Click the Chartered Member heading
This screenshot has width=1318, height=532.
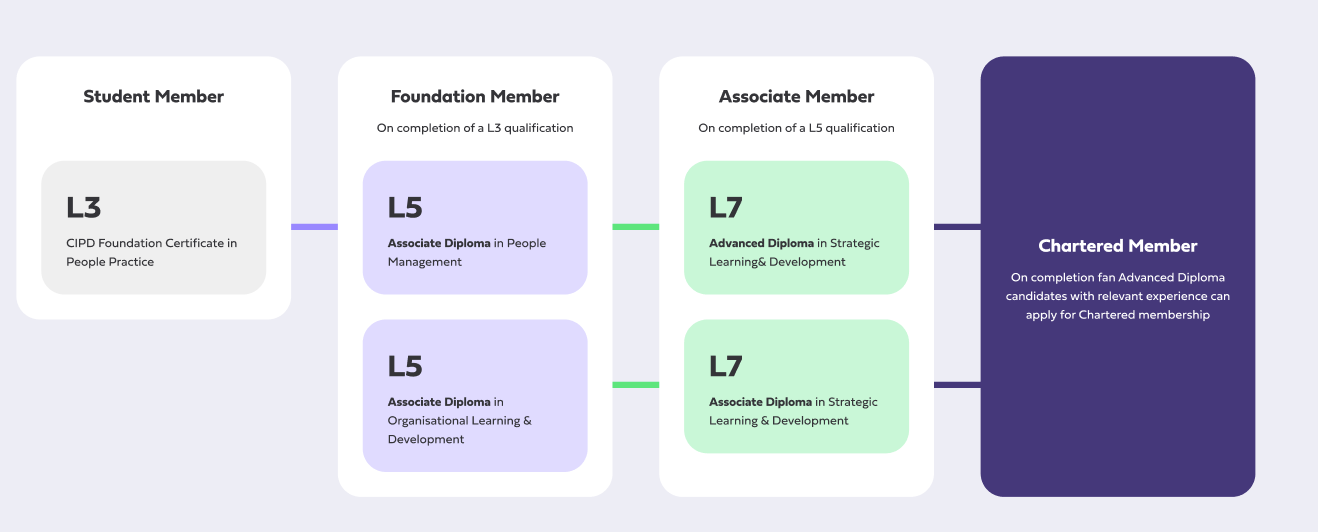pos(1117,246)
